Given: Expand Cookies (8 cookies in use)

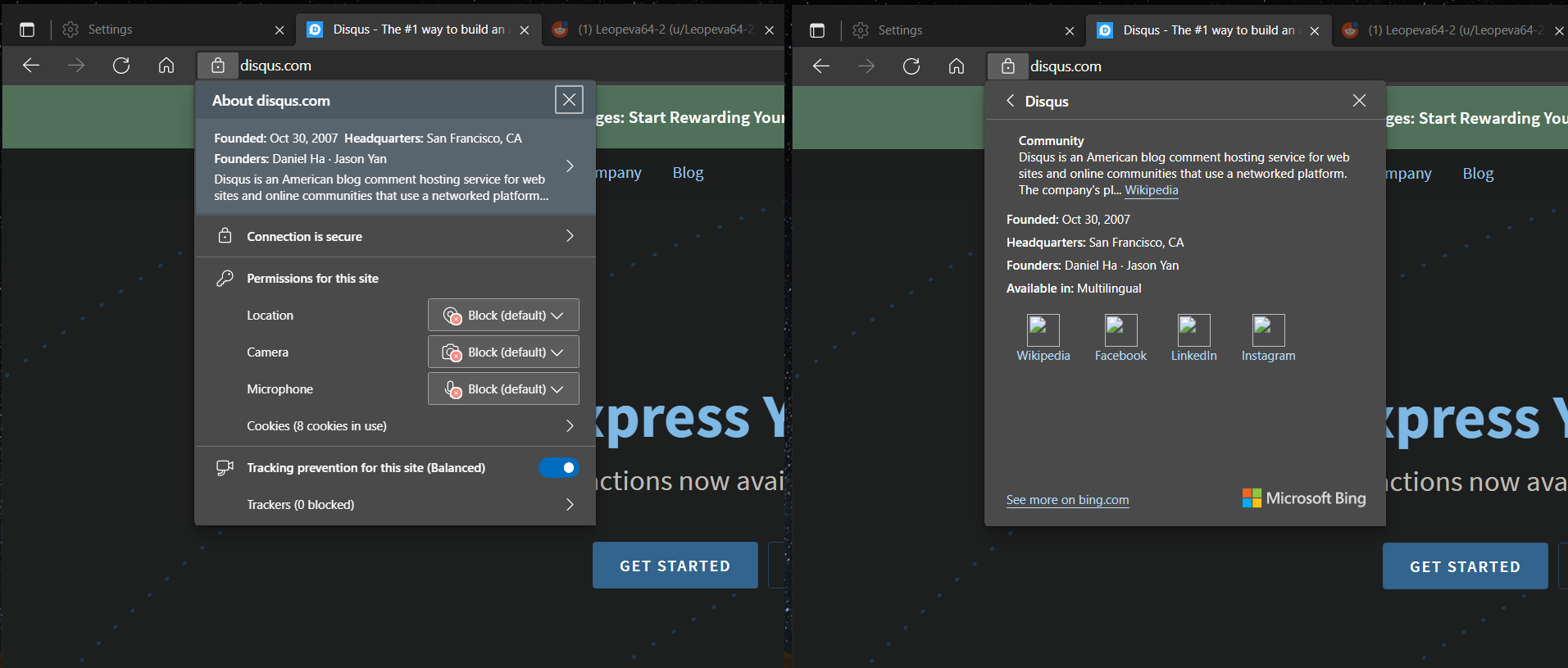Looking at the screenshot, I should 570,426.
